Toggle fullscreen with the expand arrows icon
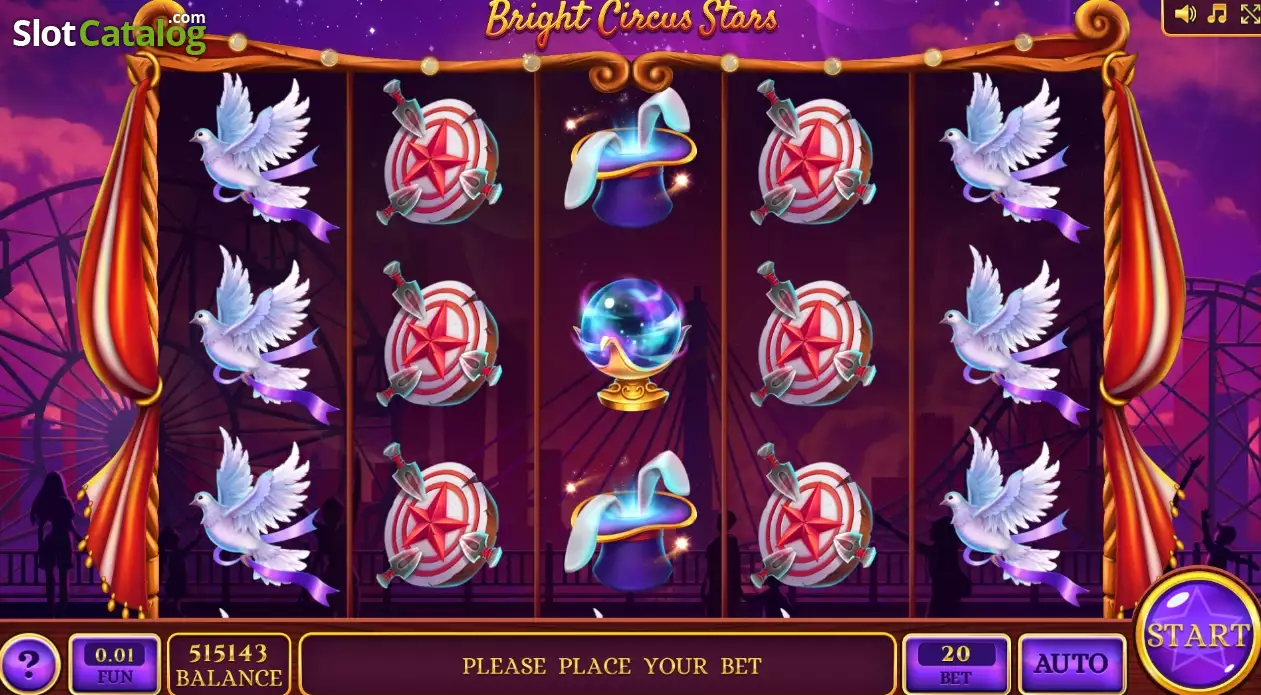 [x=1250, y=14]
